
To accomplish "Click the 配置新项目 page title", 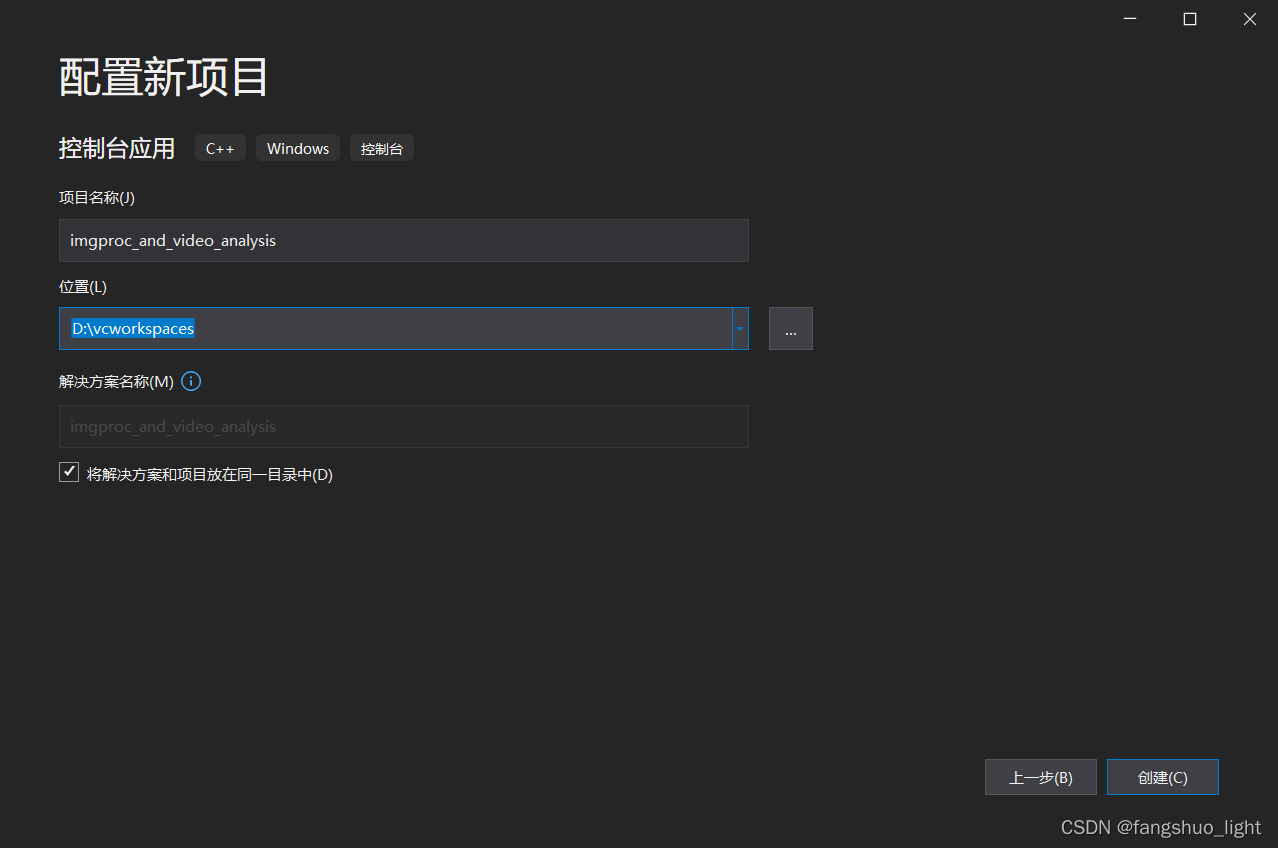I will click(163, 77).
